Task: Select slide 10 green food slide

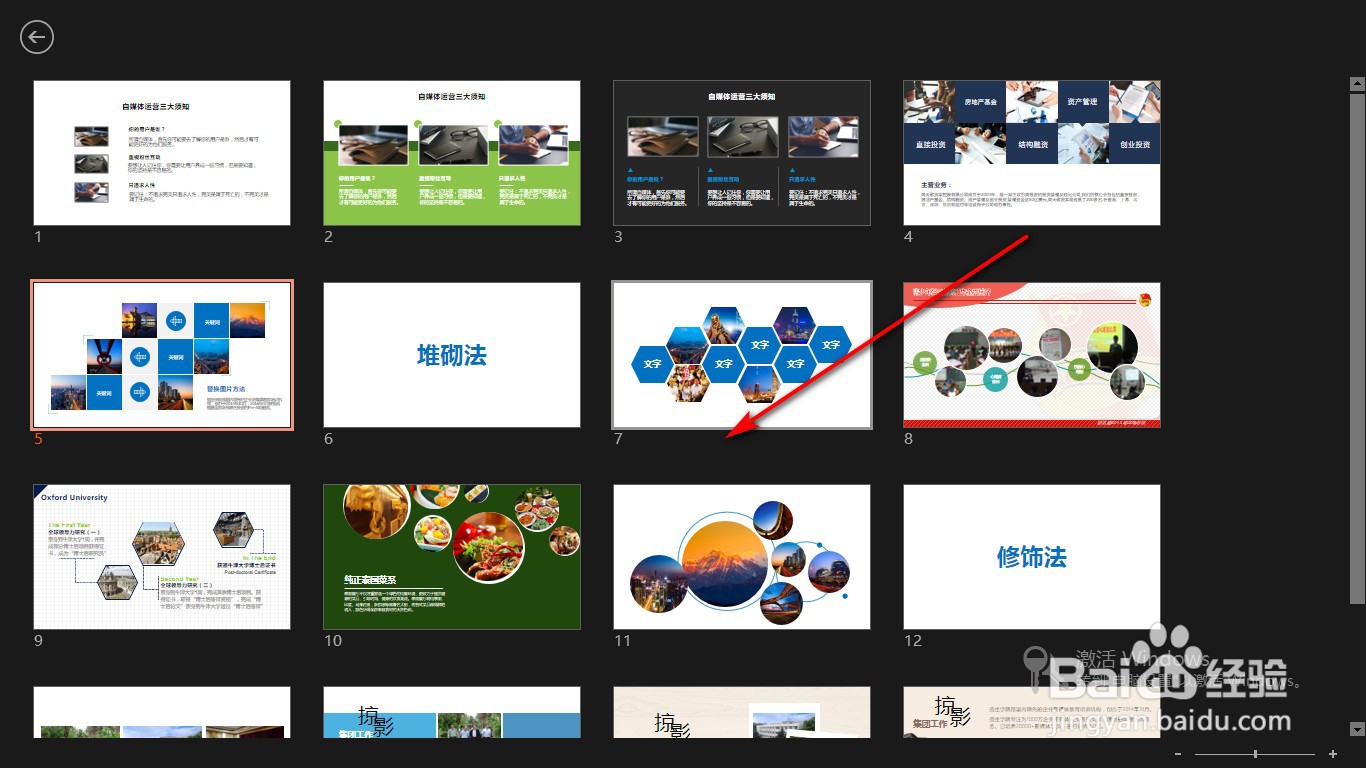Action: [452, 557]
